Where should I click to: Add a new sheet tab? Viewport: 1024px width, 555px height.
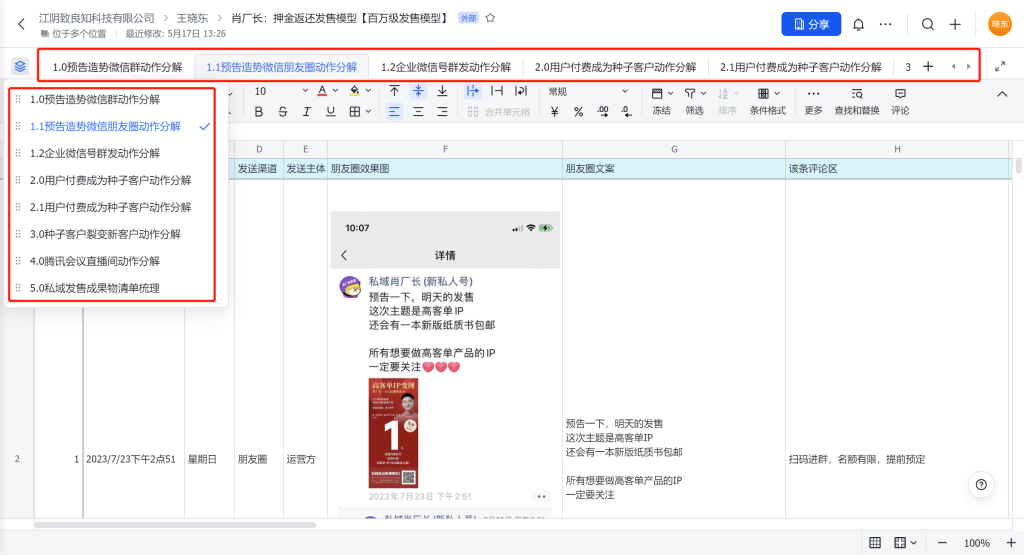point(928,67)
